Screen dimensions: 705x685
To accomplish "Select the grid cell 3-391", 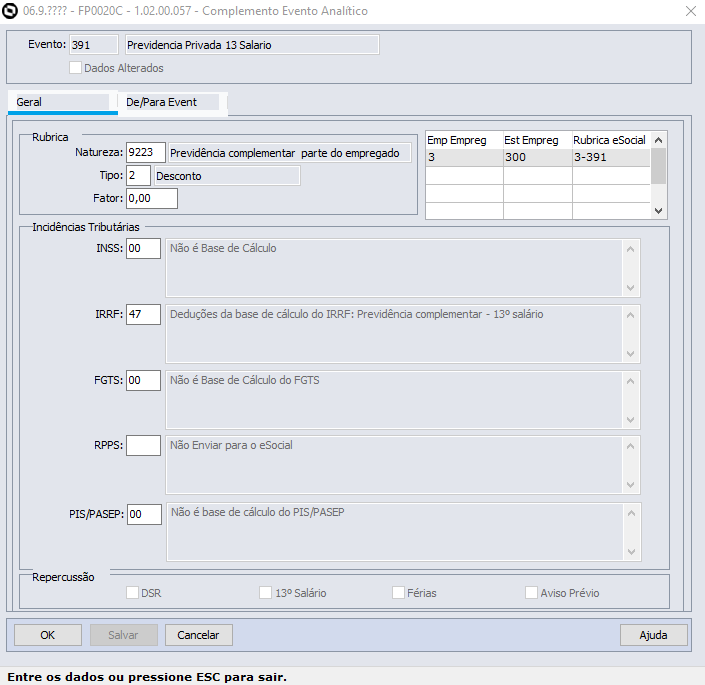I will point(611,157).
